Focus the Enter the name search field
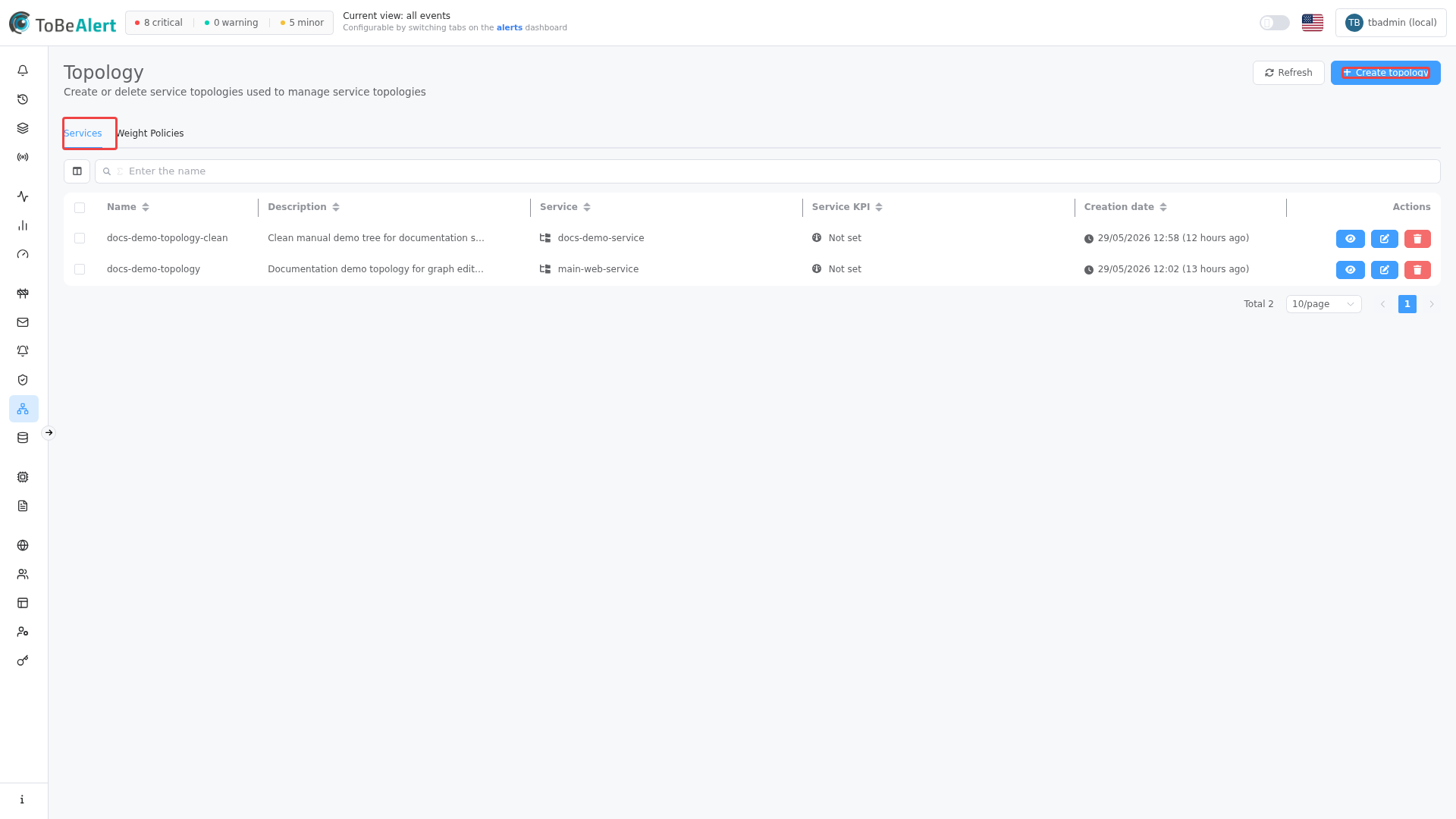Viewport: 1456px width, 819px height. tap(767, 171)
